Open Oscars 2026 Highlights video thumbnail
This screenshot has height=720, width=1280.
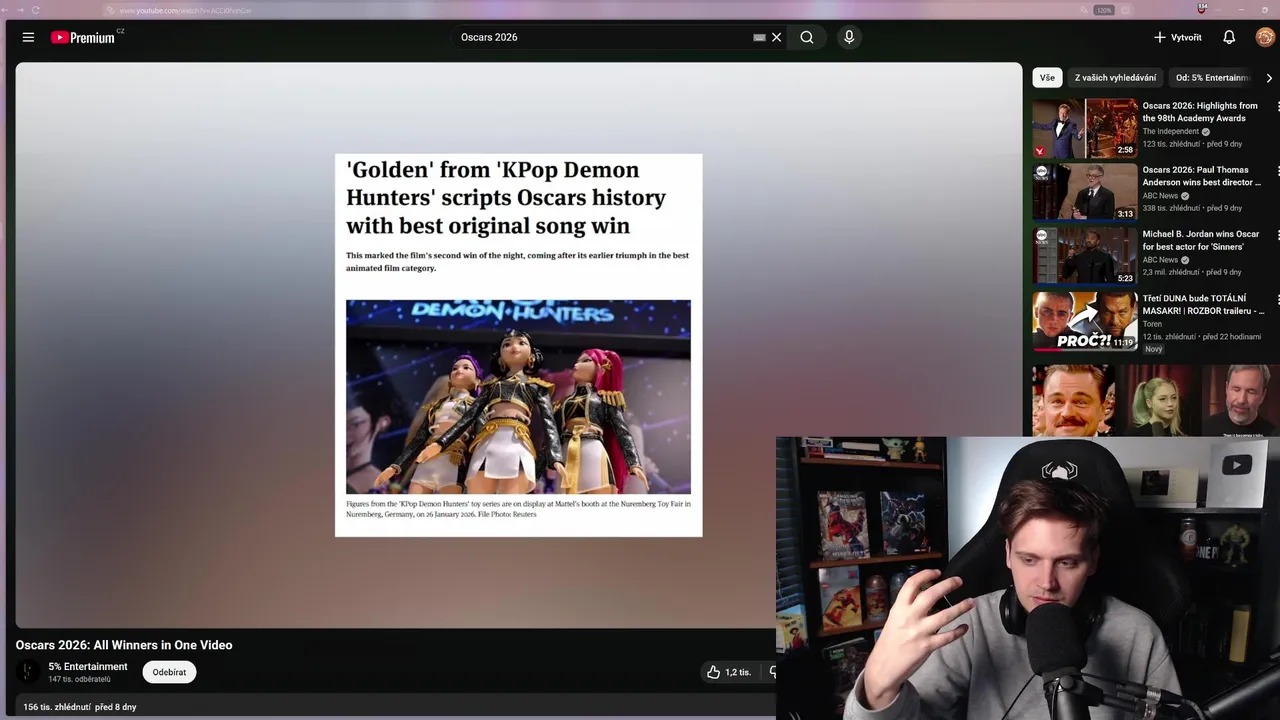(1085, 128)
